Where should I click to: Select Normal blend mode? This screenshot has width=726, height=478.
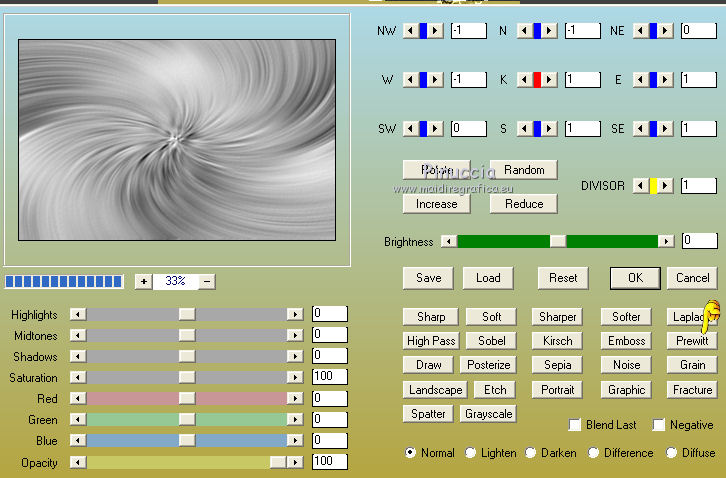[x=410, y=453]
